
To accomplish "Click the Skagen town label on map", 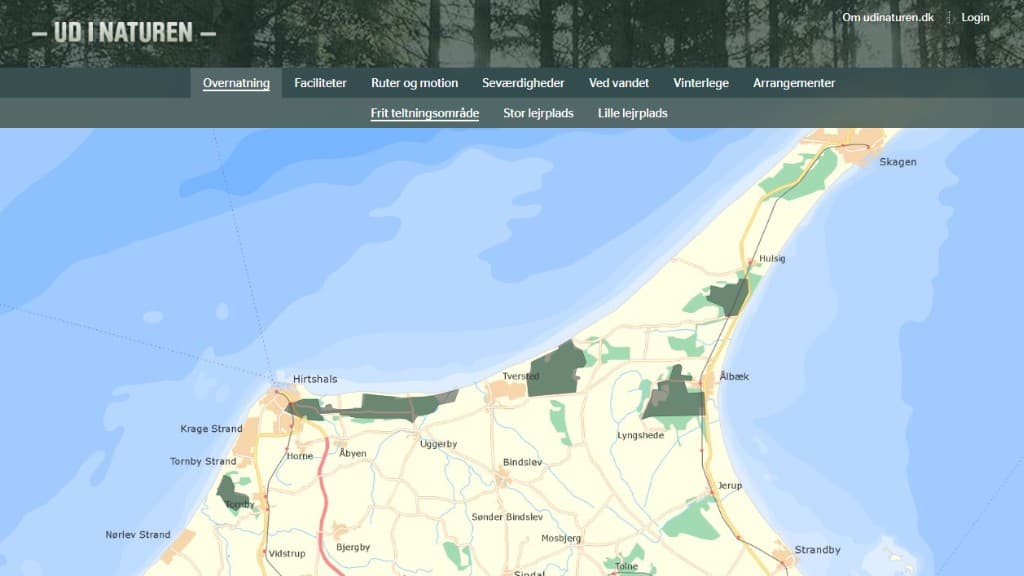I will click(x=897, y=162).
